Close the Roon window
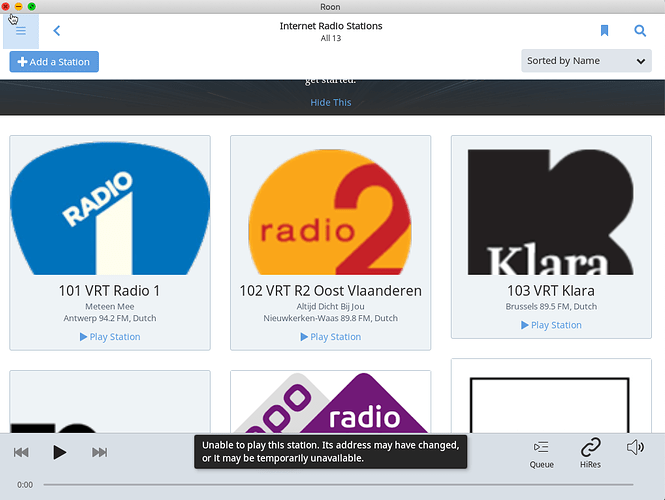Image resolution: width=665 pixels, height=500 pixels. tap(6, 6)
